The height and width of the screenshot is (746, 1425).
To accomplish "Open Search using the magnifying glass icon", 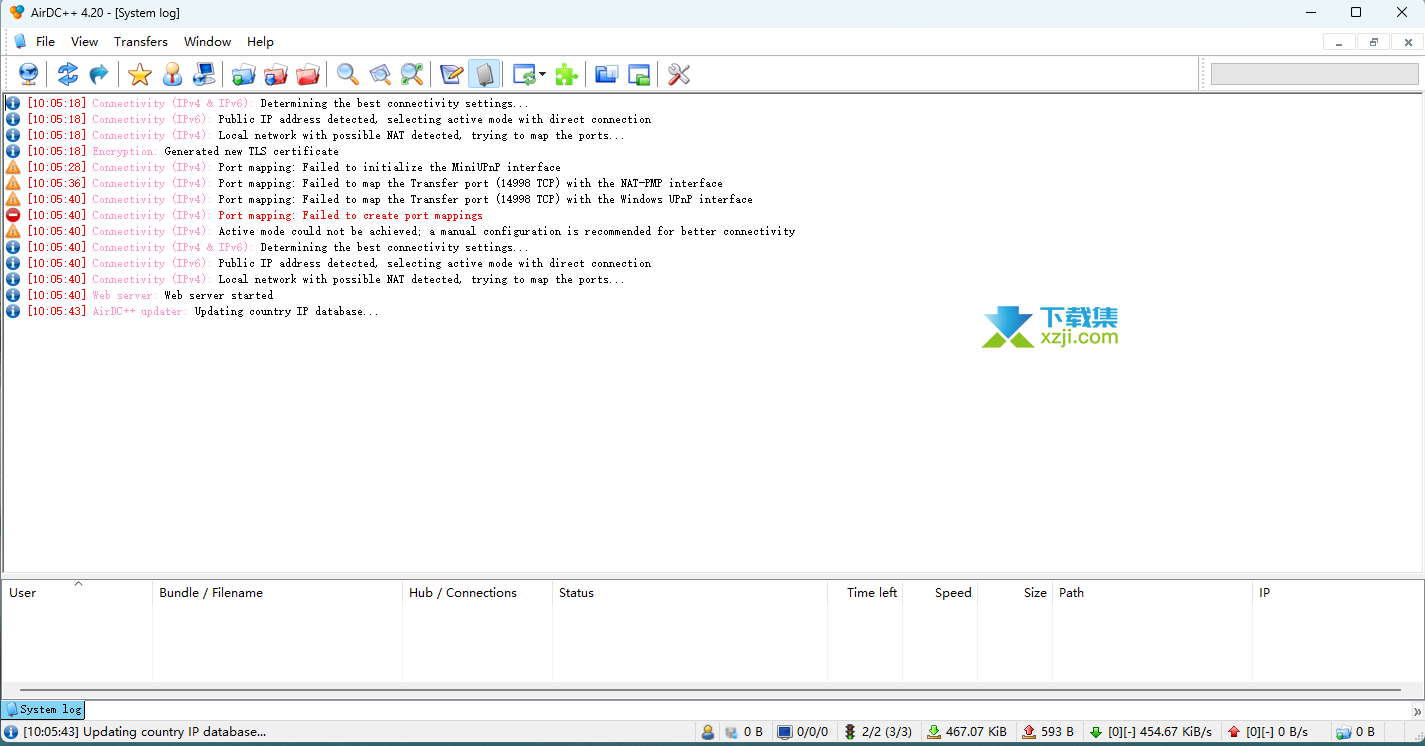I will tap(347, 74).
